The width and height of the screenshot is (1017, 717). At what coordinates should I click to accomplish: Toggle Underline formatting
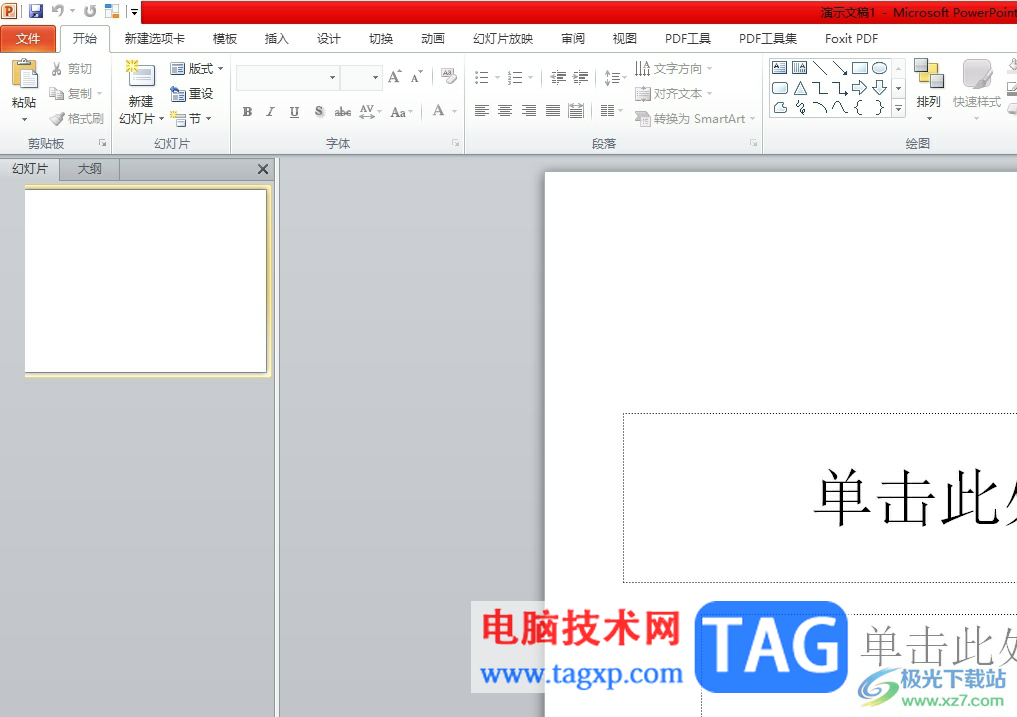(294, 112)
